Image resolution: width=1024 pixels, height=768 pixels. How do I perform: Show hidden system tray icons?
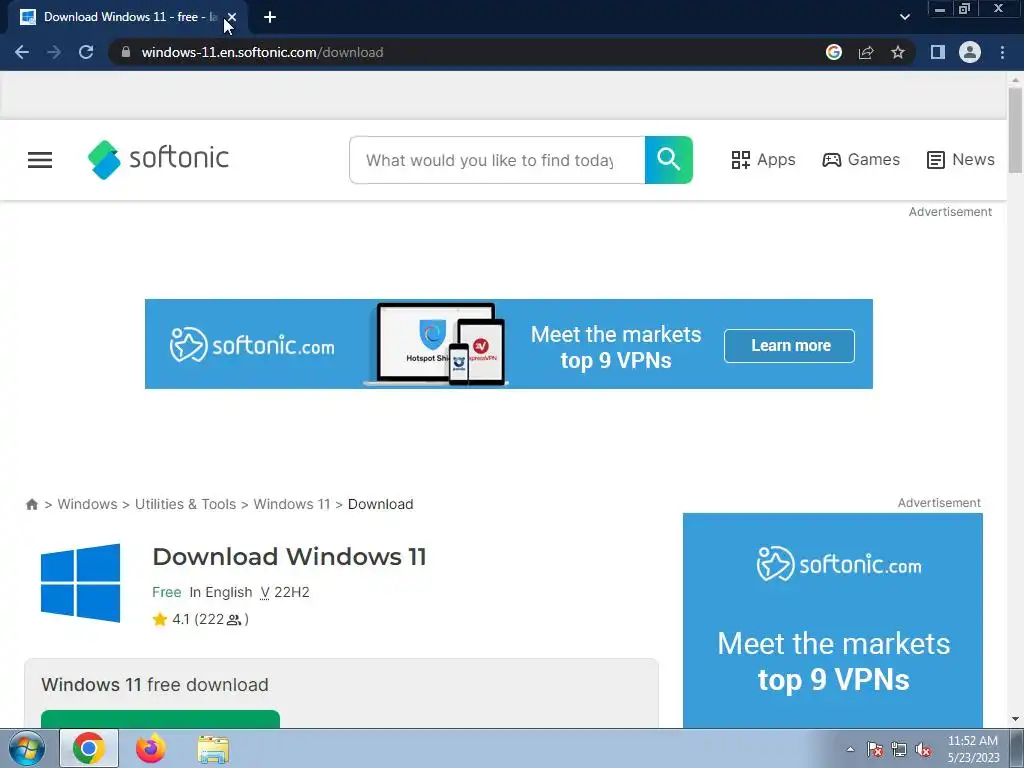click(850, 750)
